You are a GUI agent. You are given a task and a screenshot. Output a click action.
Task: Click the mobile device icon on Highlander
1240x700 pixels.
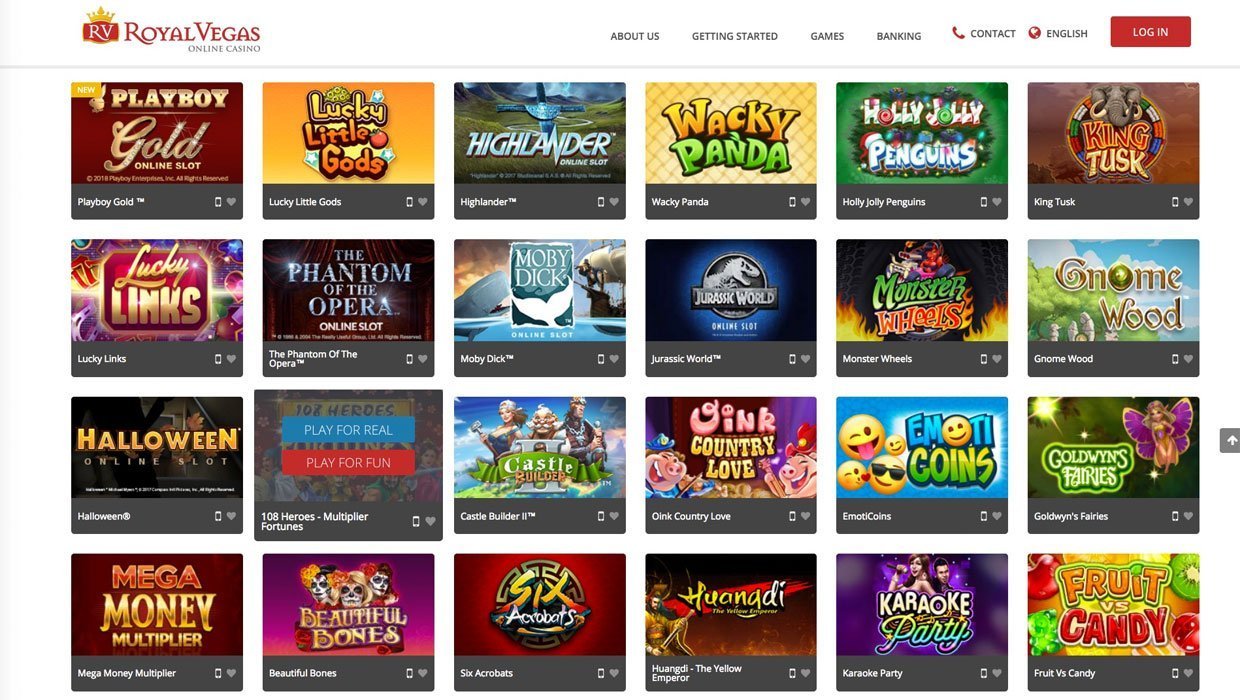click(601, 202)
